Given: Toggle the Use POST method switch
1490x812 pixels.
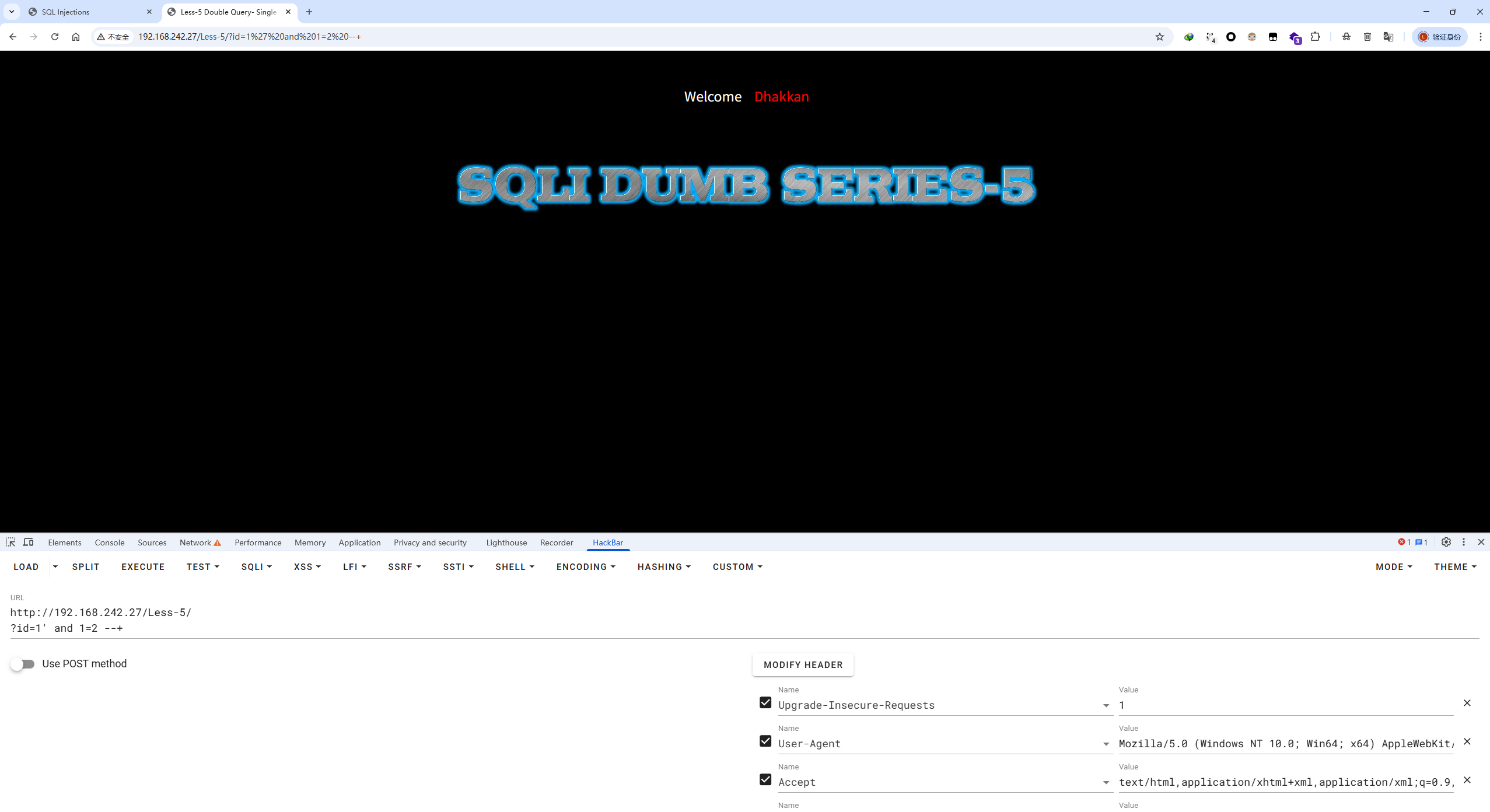Looking at the screenshot, I should pos(23,664).
